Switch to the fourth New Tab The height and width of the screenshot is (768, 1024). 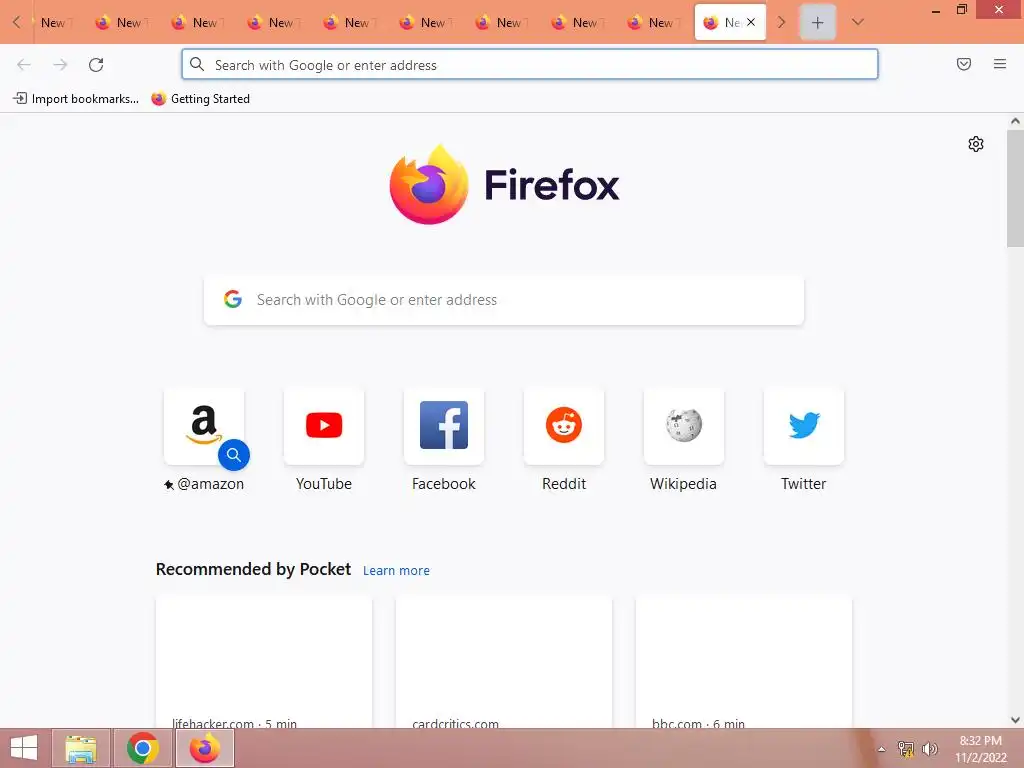click(x=274, y=23)
